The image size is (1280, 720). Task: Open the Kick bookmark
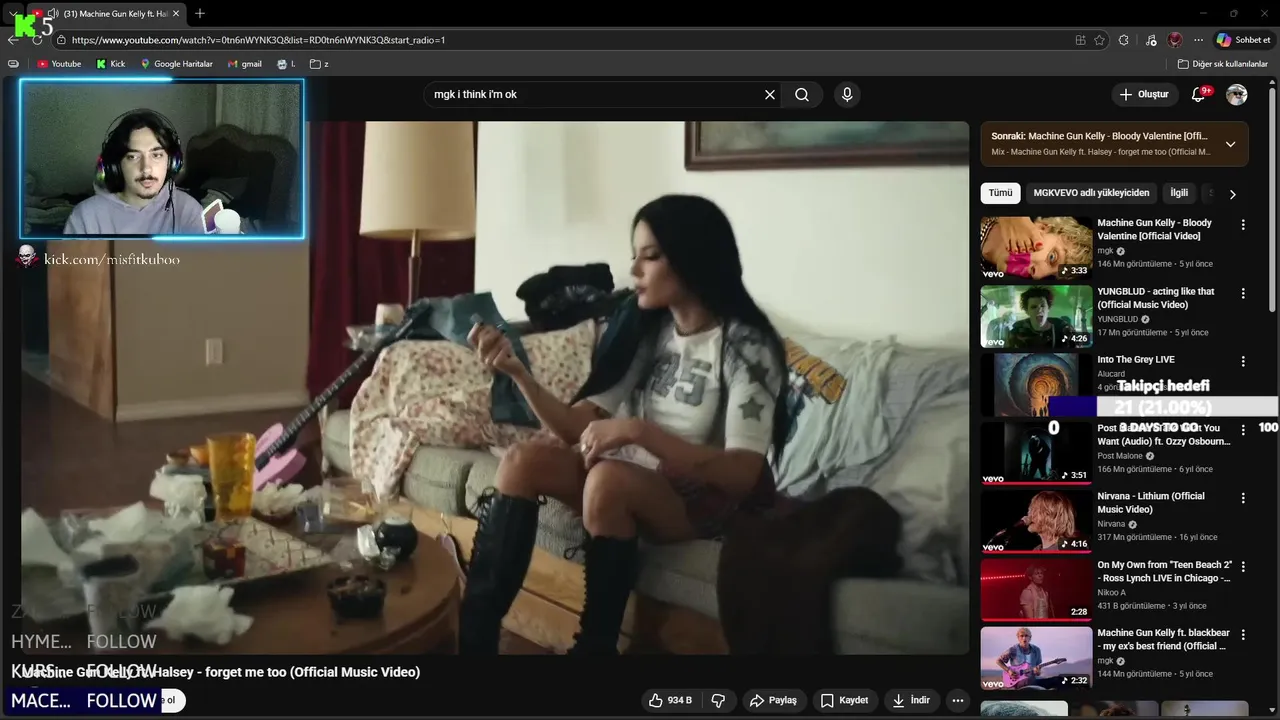(x=111, y=64)
